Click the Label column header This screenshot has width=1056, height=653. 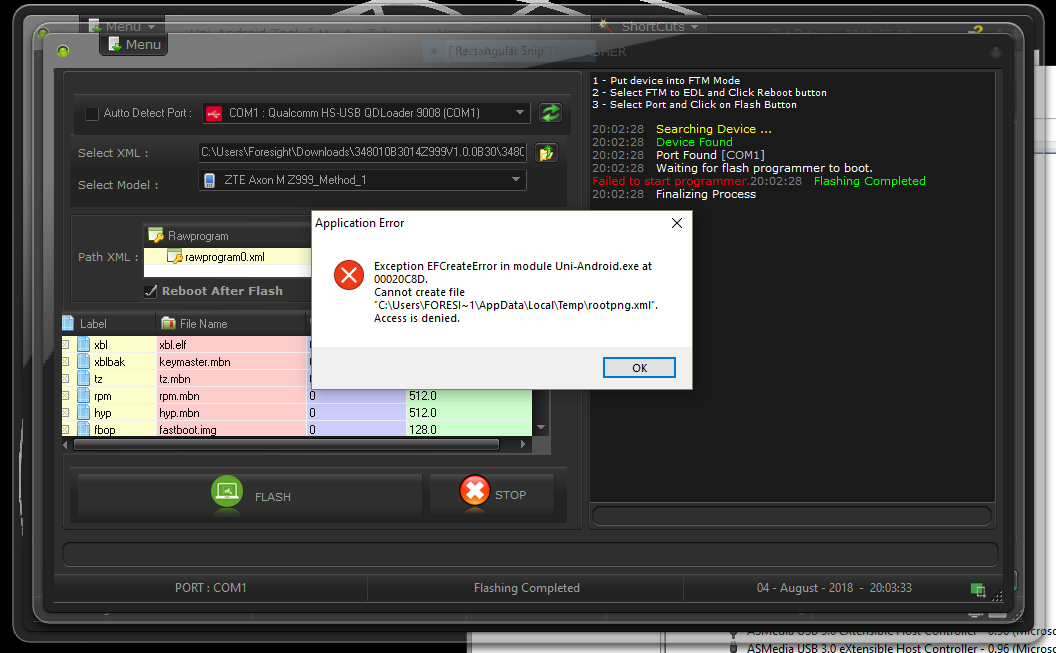[x=108, y=324]
